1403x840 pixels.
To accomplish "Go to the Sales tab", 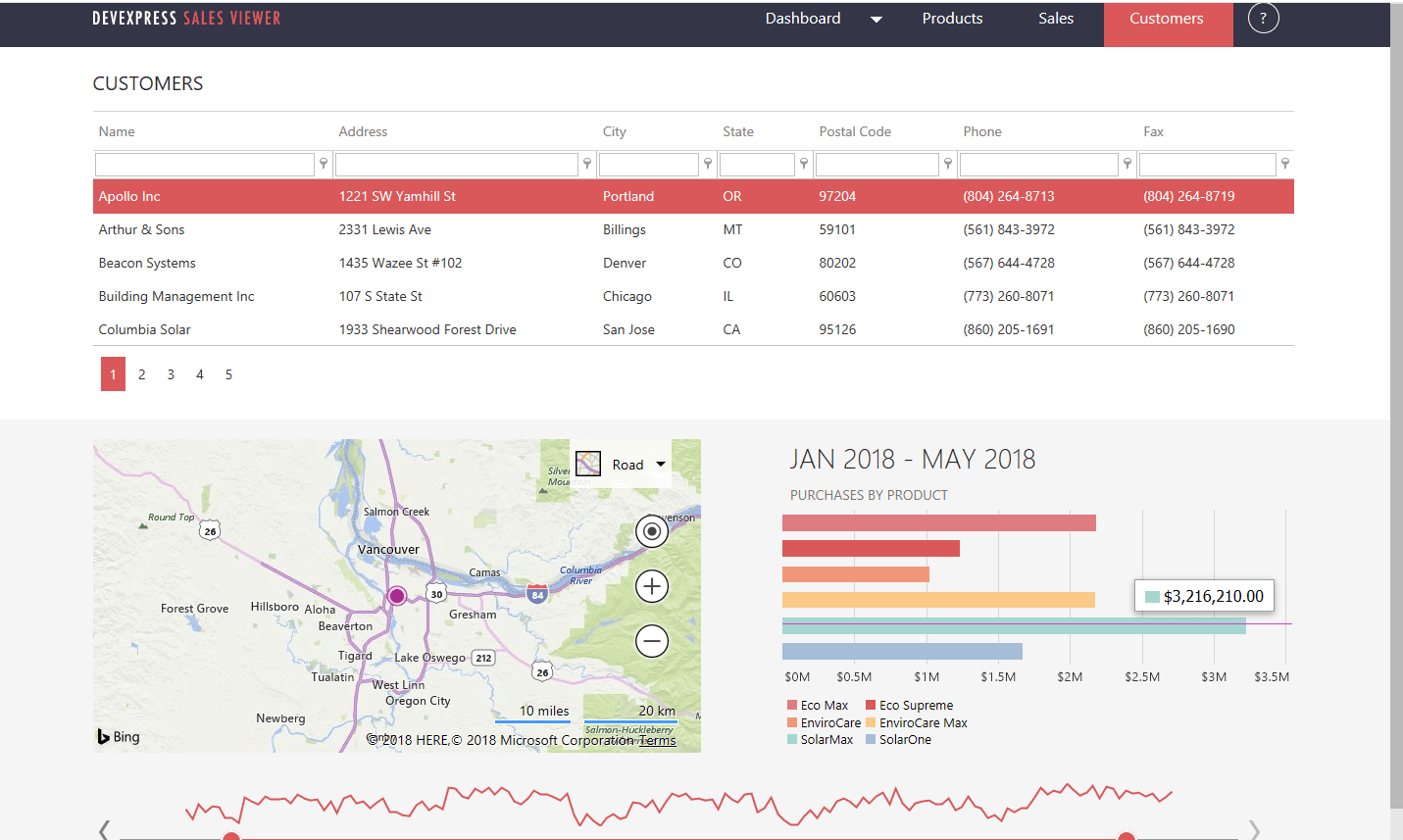I will [x=1056, y=19].
